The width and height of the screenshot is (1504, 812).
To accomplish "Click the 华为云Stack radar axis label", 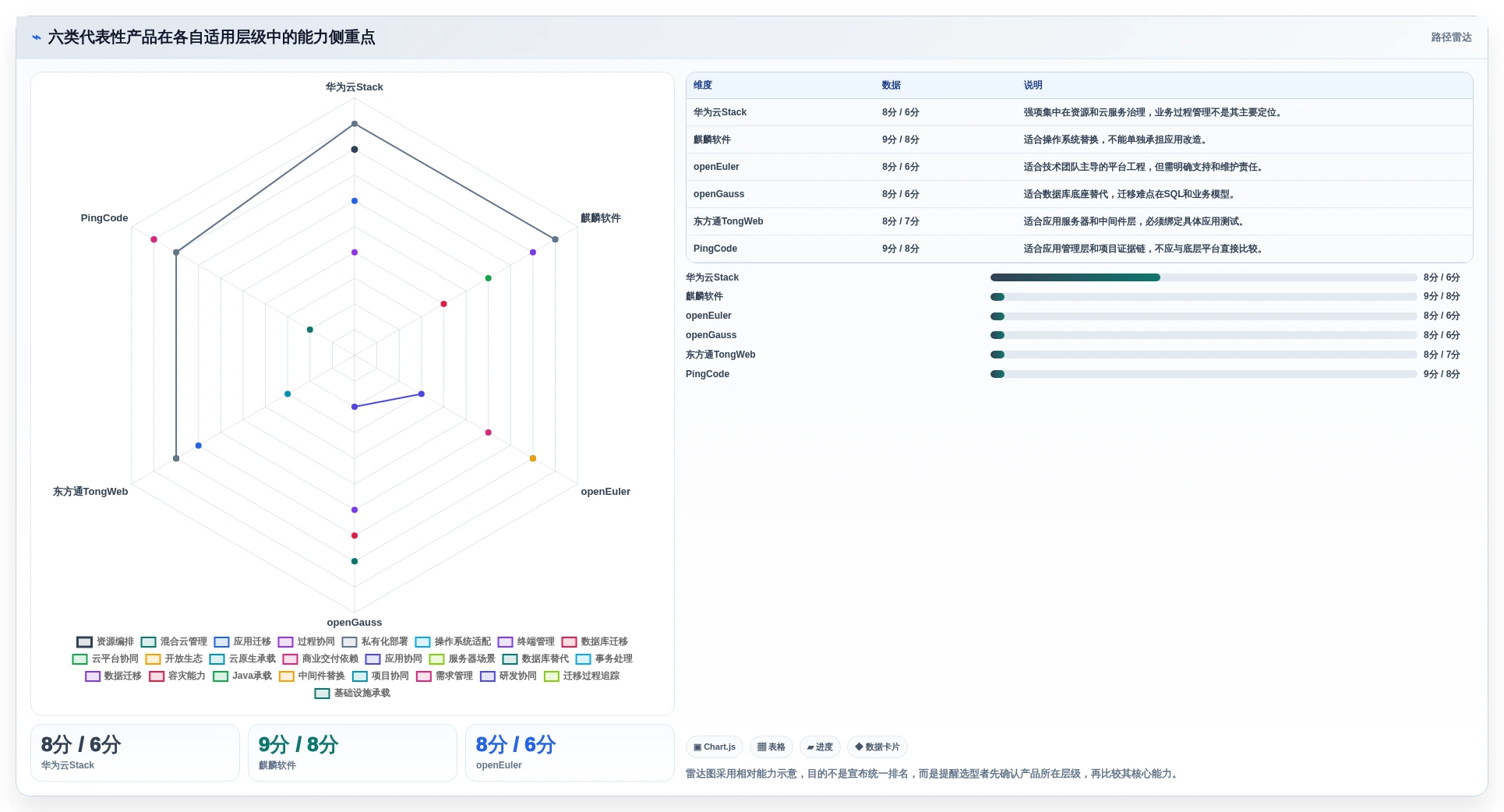I will point(355,87).
